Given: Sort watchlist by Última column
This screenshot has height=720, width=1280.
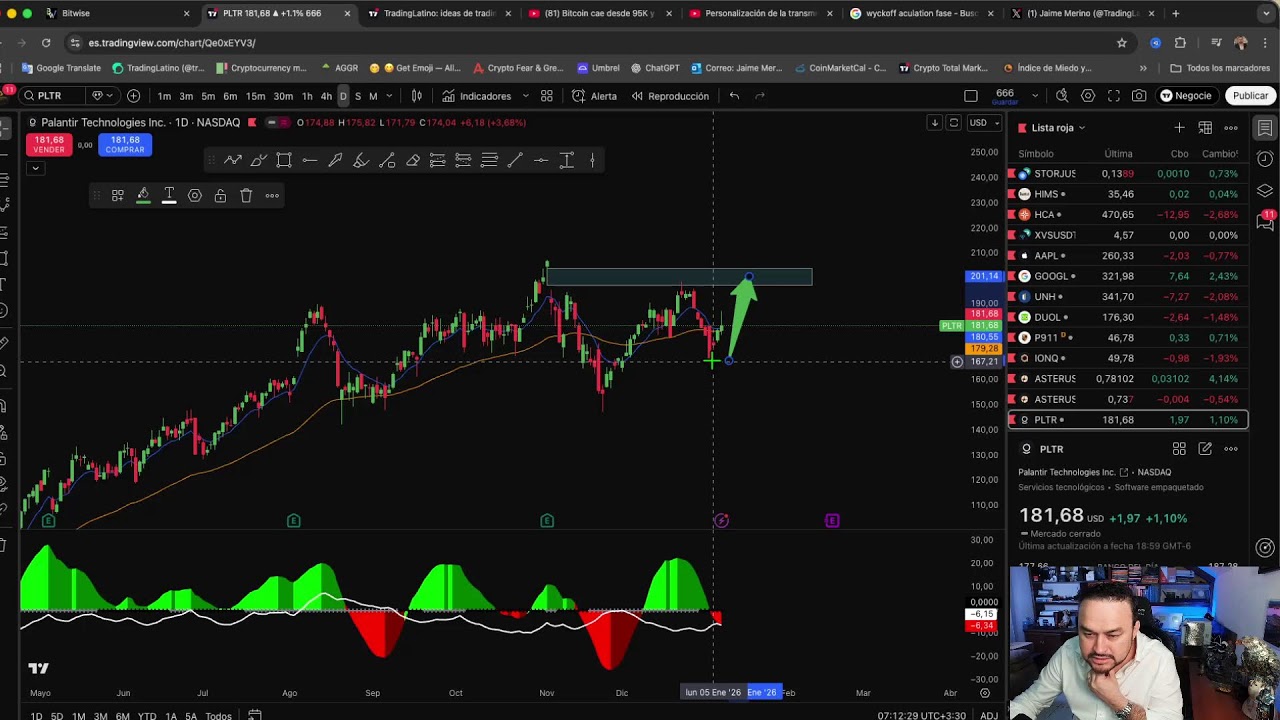Looking at the screenshot, I should (x=1118, y=154).
